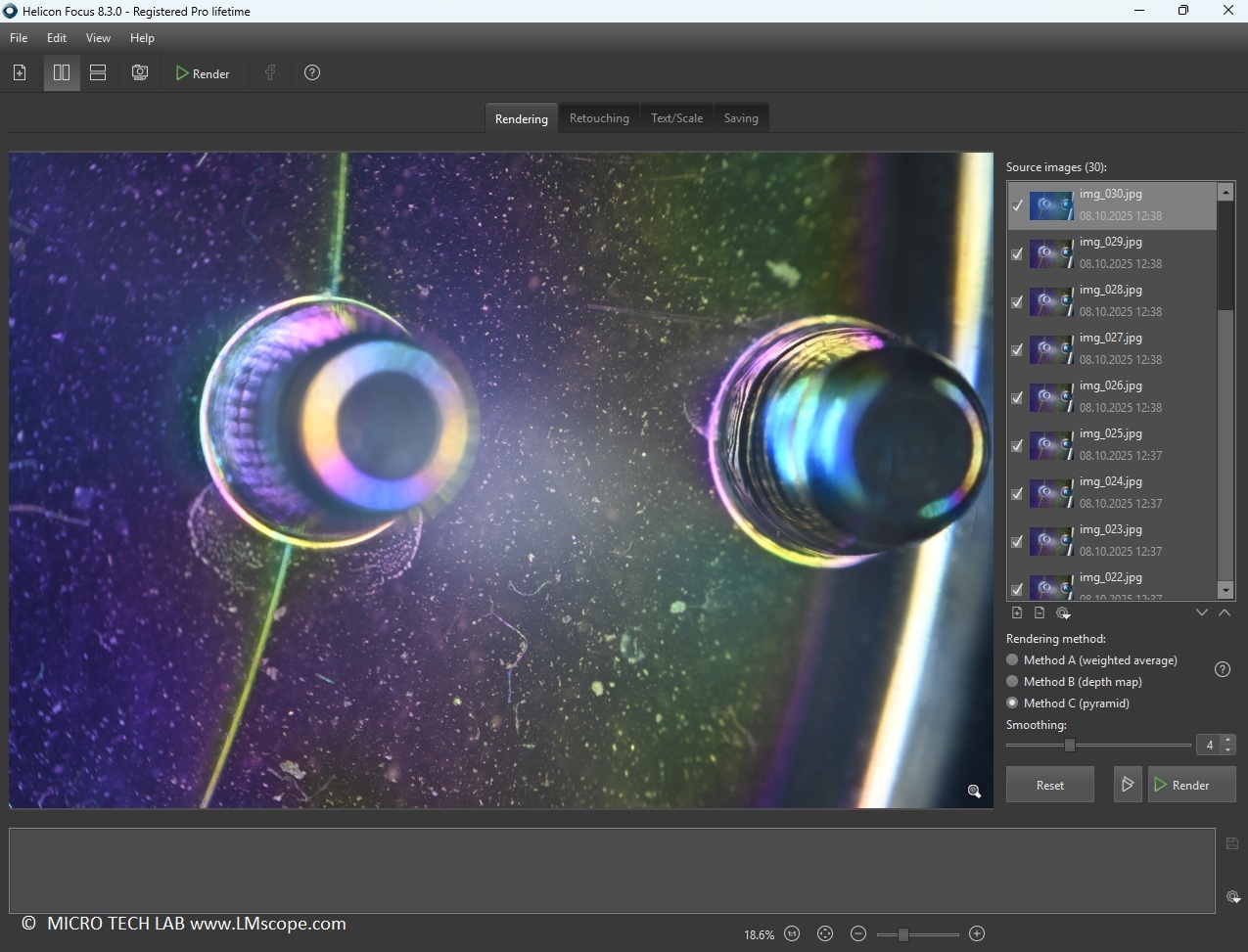This screenshot has width=1248, height=952.
Task: Select the img_026.jpg thumbnail
Action: pos(1051,397)
